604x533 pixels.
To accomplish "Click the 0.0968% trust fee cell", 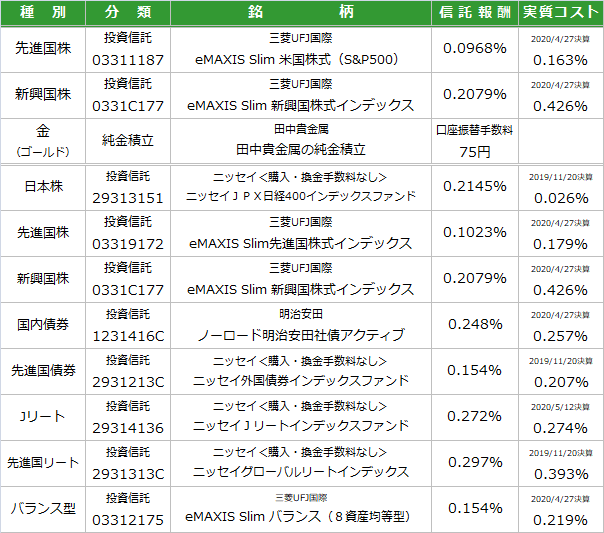I will (x=474, y=48).
